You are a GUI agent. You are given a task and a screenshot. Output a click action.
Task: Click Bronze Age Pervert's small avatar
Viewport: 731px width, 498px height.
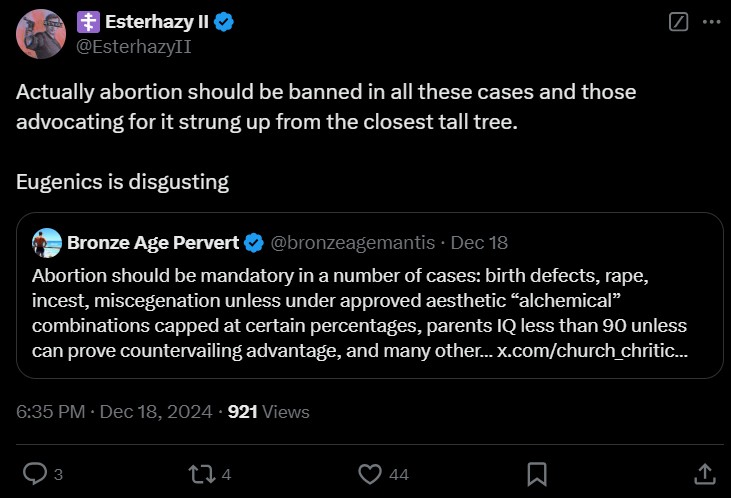pyautogui.click(x=46, y=242)
